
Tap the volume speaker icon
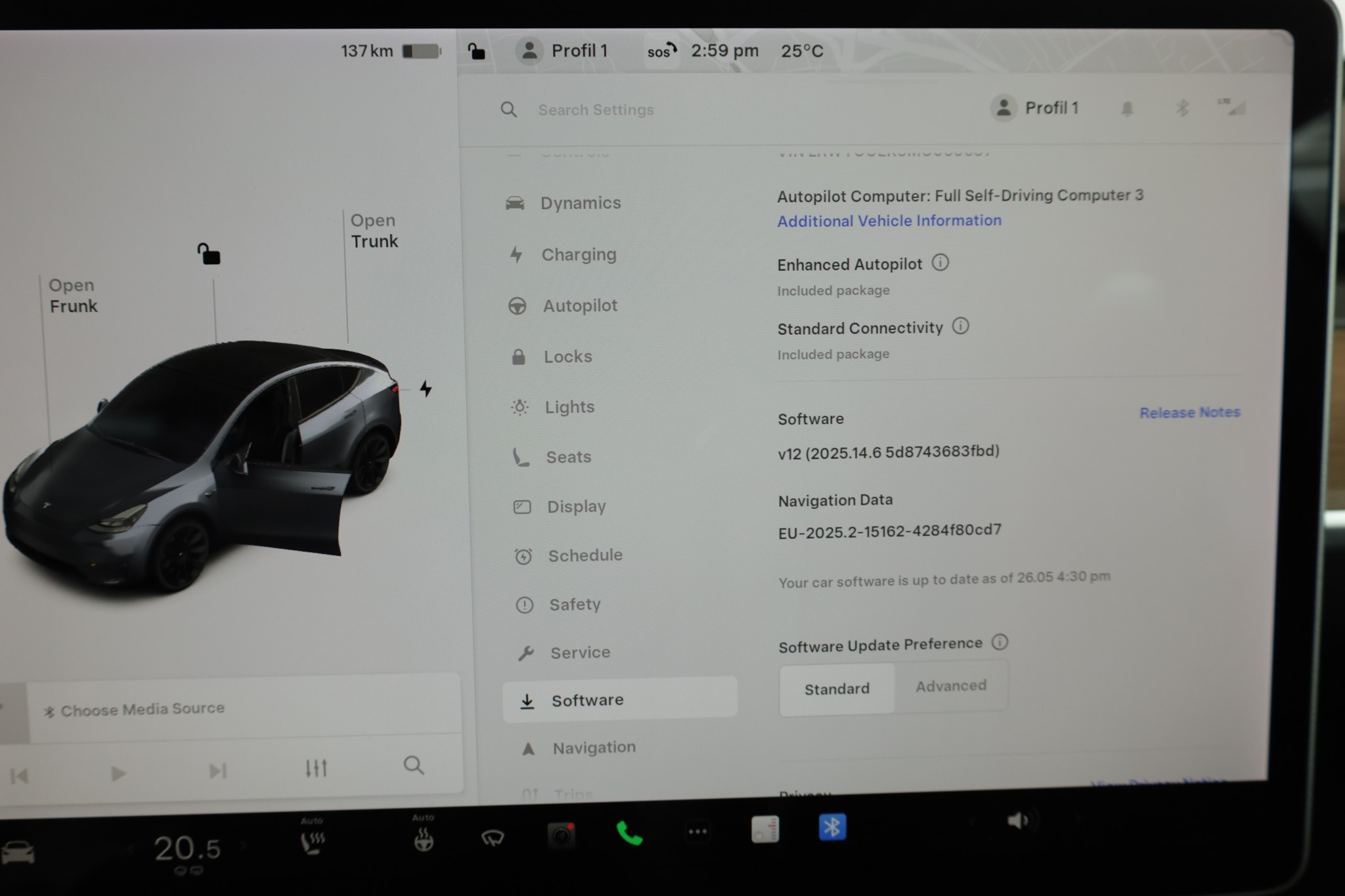click(1017, 821)
